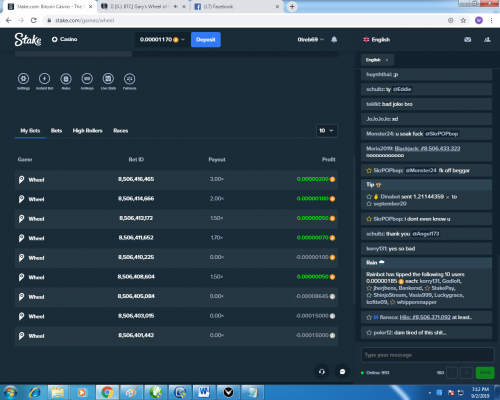Expand the bitcoin balance dropdown
Image resolution: width=500 pixels, height=400 pixels.
pos(162,40)
